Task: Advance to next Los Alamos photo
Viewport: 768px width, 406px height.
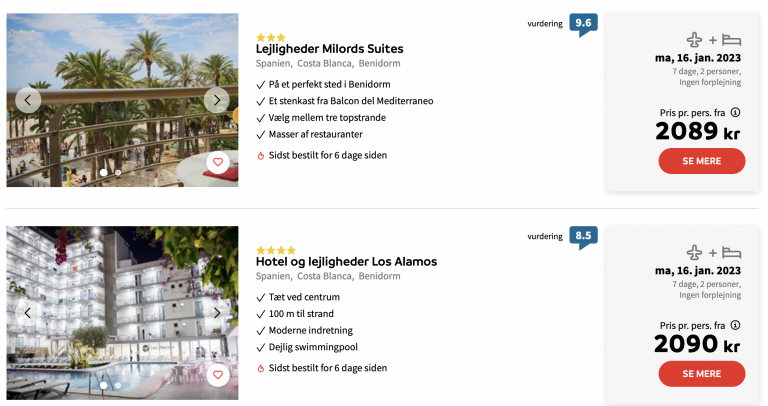Action: click(216, 313)
